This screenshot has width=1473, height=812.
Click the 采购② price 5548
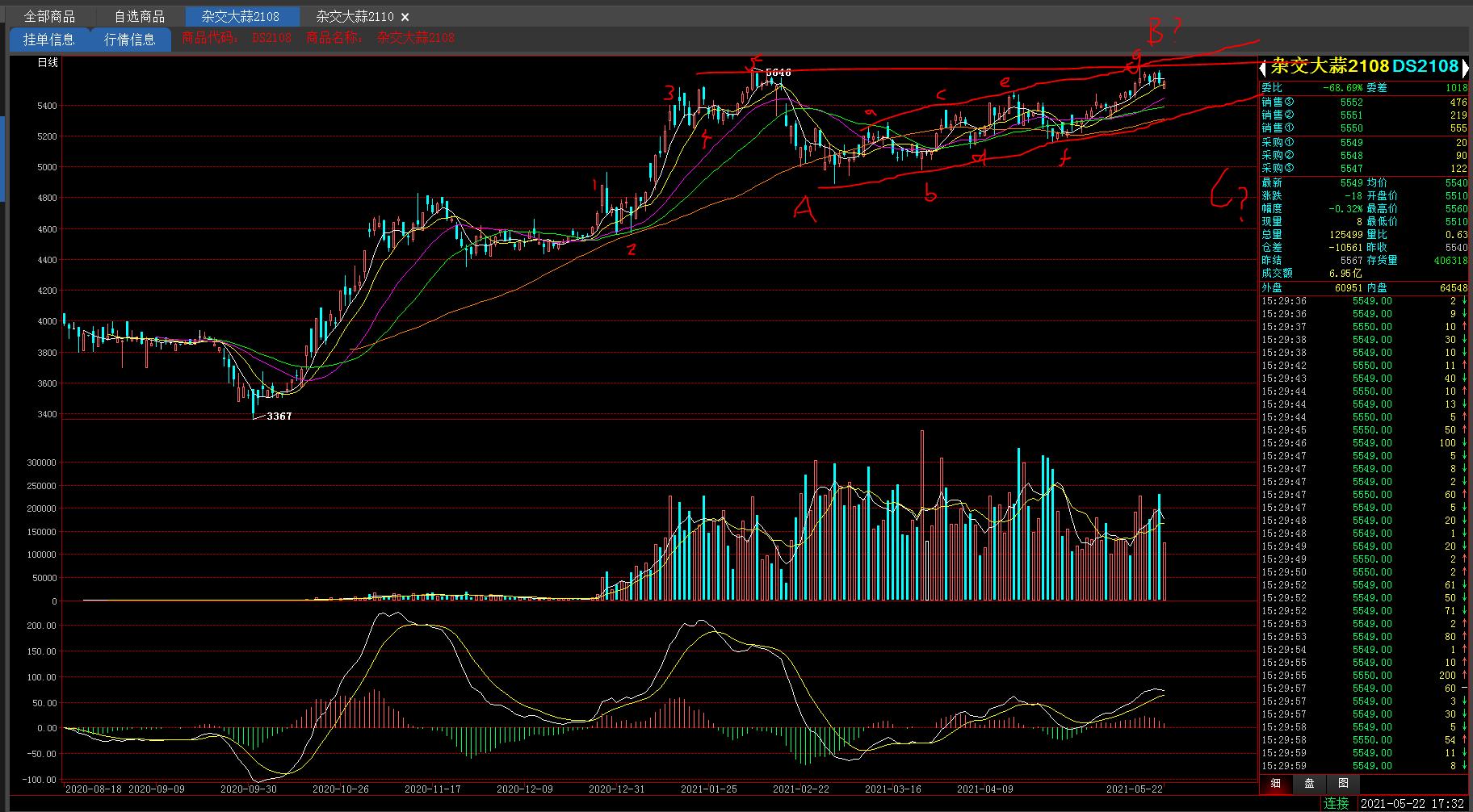coord(1351,156)
